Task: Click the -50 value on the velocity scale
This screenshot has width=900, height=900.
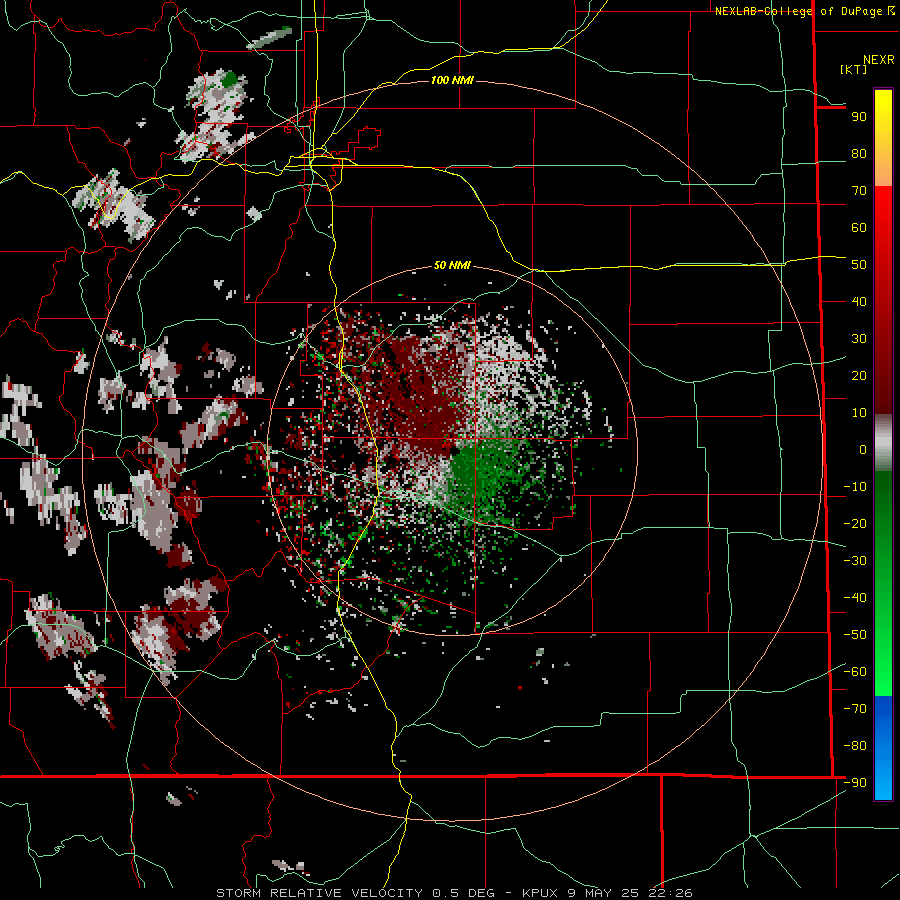Action: pos(855,635)
